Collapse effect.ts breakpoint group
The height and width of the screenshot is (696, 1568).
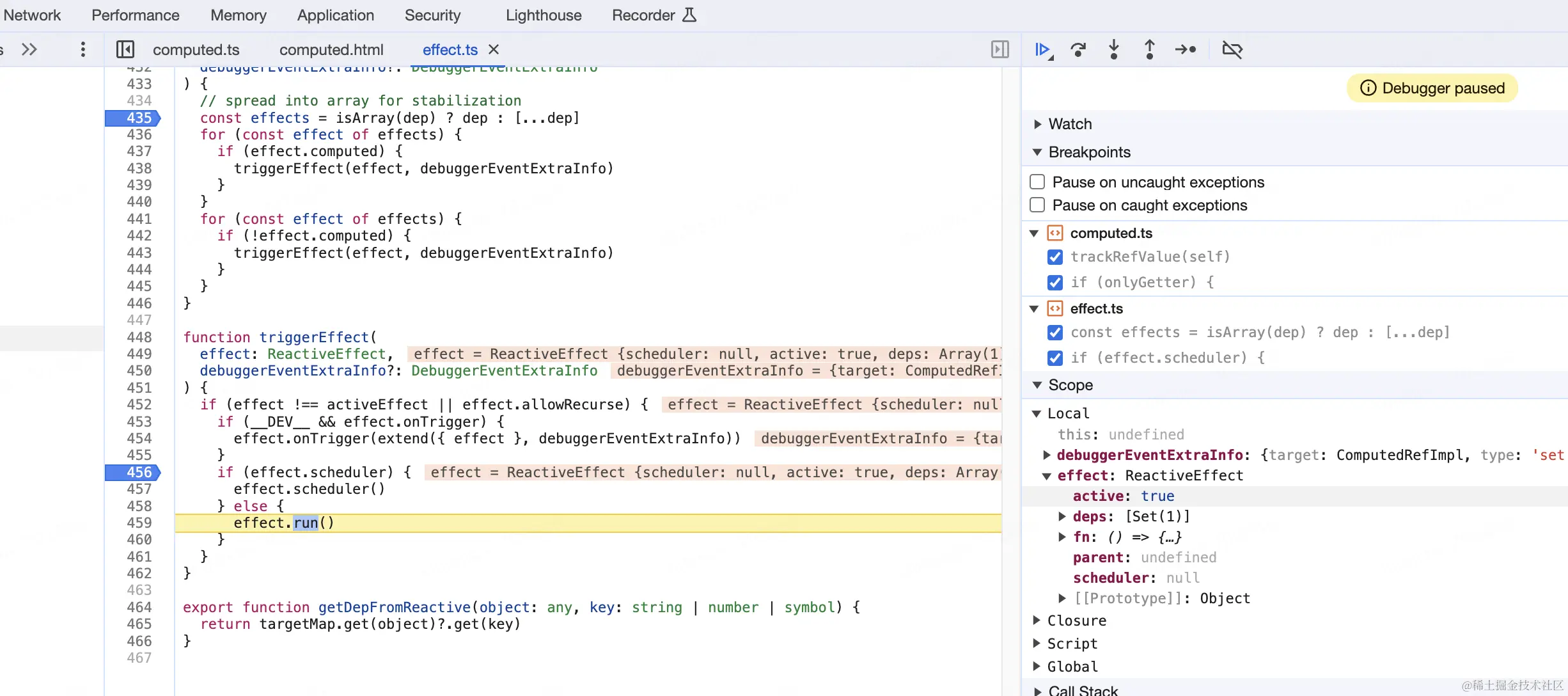[x=1034, y=309]
